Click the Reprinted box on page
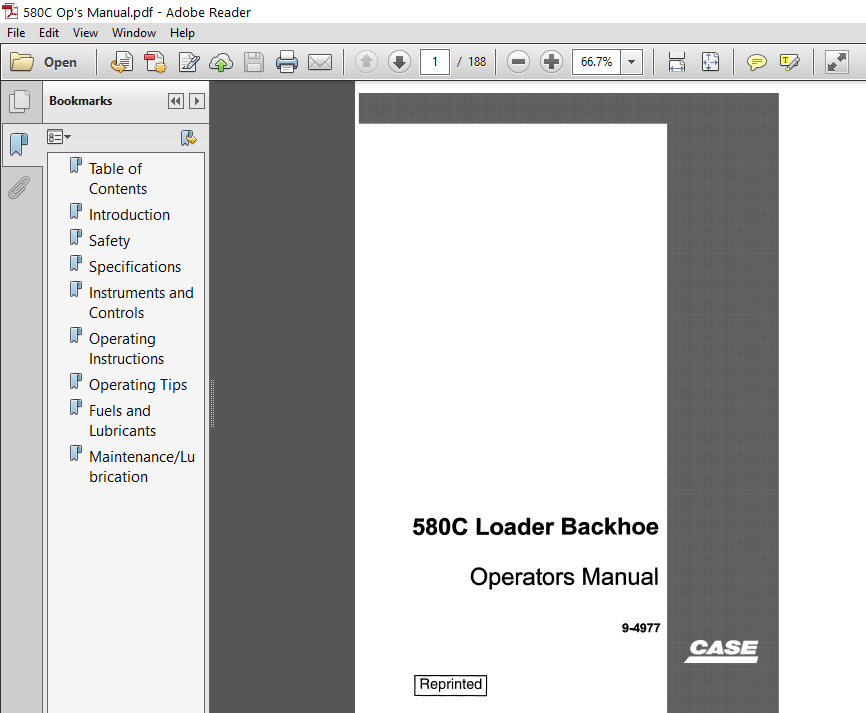866x713 pixels. 451,685
